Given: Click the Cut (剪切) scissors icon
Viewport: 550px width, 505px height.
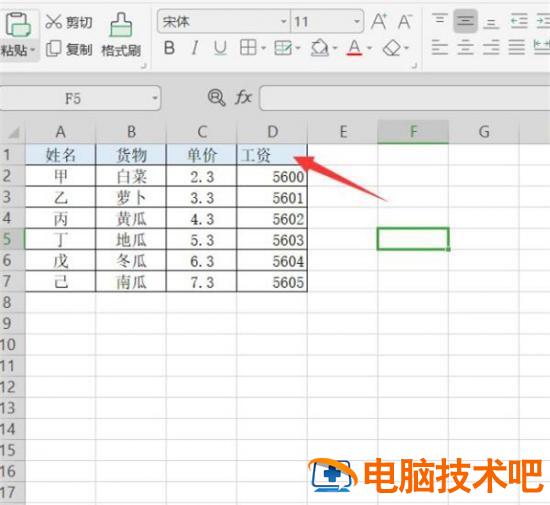Looking at the screenshot, I should [x=54, y=22].
